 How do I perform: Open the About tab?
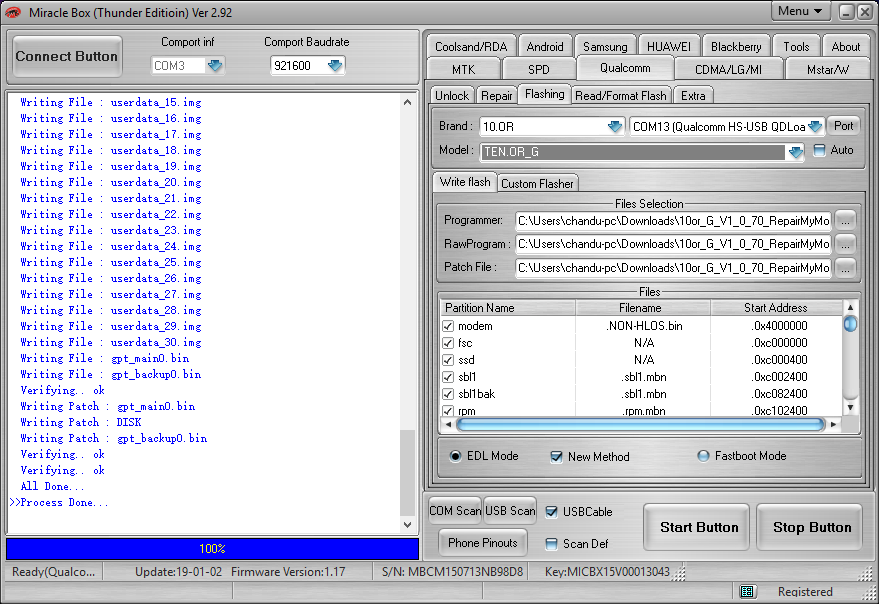pyautogui.click(x=845, y=47)
